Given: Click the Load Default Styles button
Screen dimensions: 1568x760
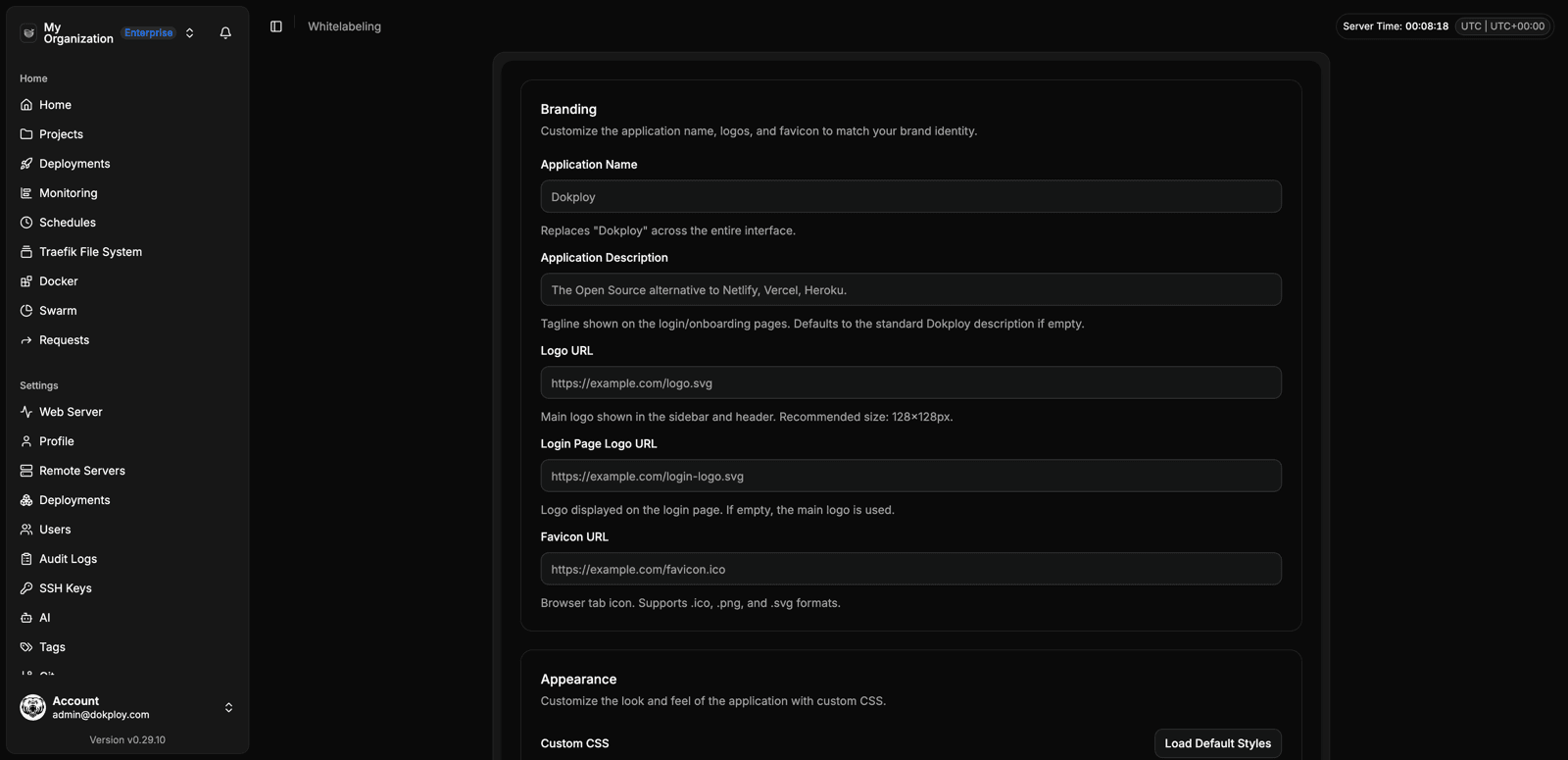Looking at the screenshot, I should pyautogui.click(x=1218, y=743).
